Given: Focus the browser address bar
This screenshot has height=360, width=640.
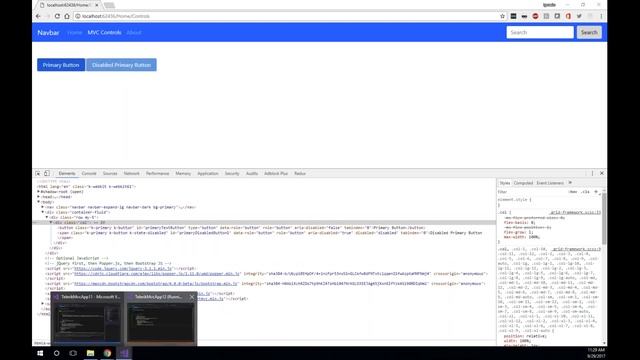Looking at the screenshot, I should pos(286,16).
